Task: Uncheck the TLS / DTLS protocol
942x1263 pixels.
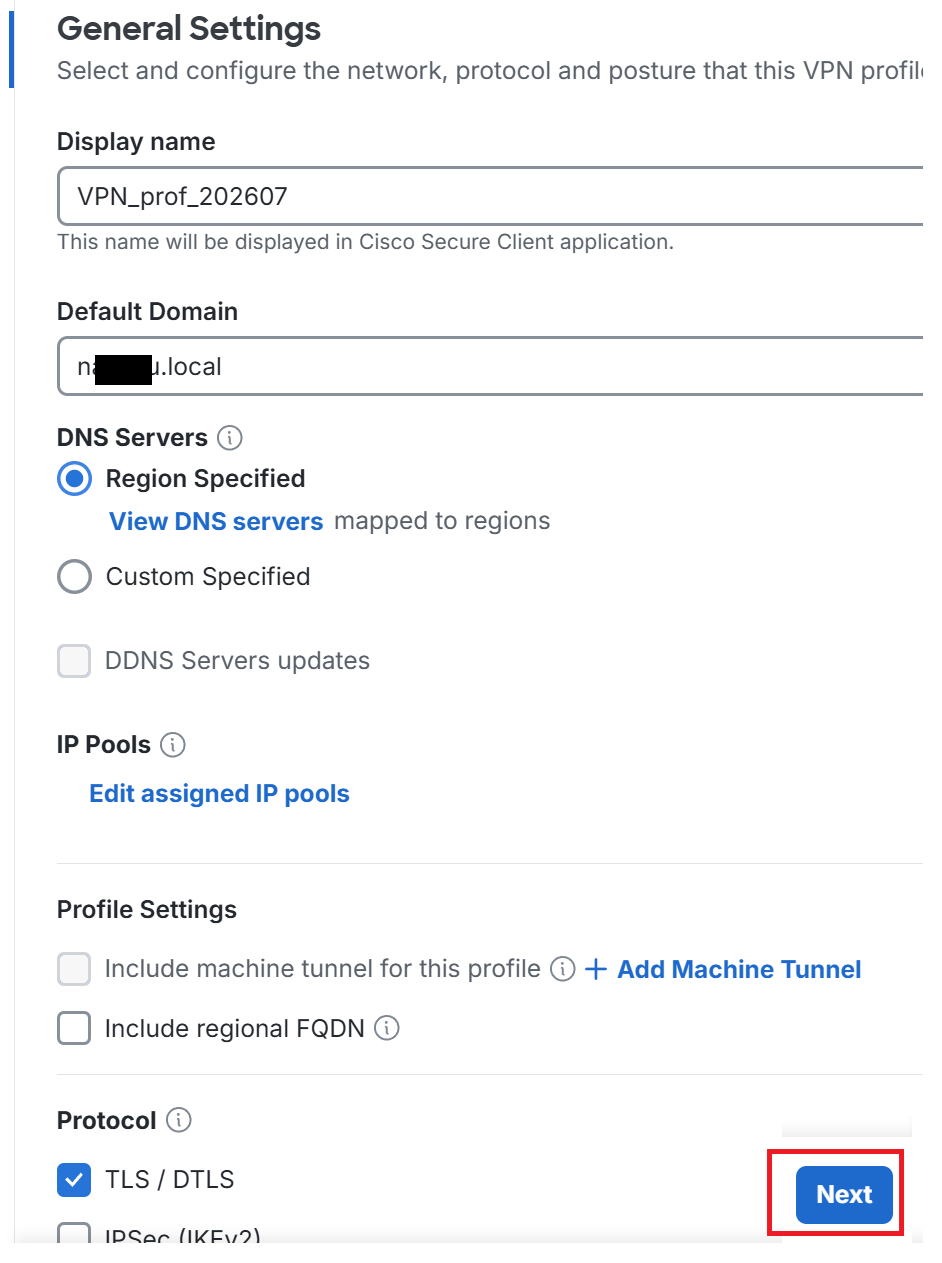Action: point(74,1180)
